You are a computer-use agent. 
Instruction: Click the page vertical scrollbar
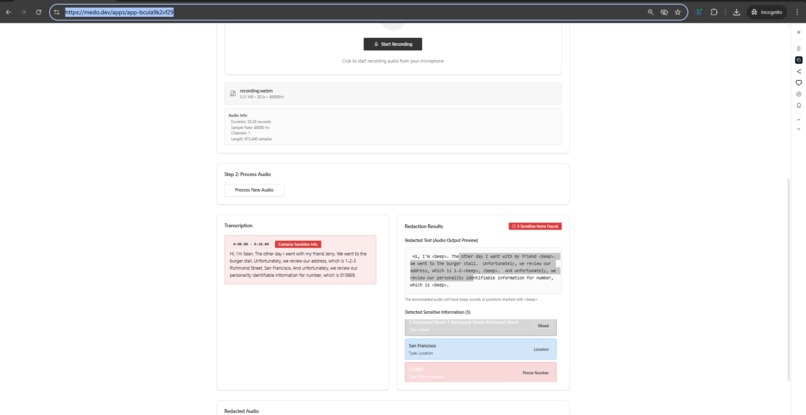click(x=788, y=280)
